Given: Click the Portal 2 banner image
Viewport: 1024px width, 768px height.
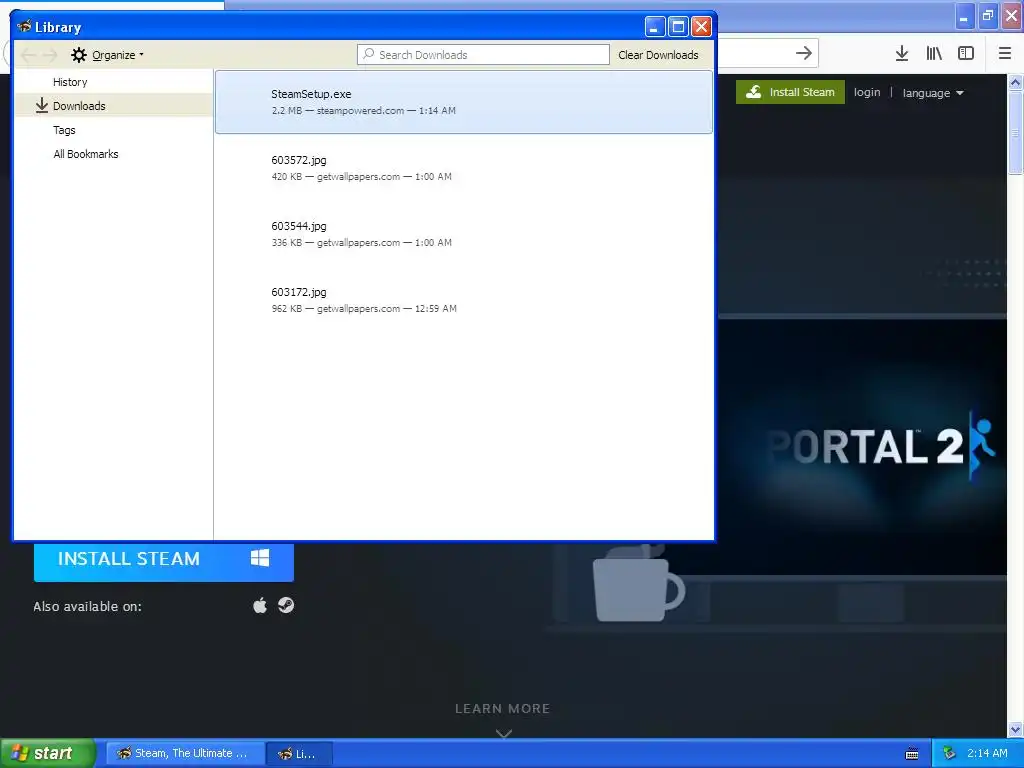Looking at the screenshot, I should pyautogui.click(x=862, y=447).
